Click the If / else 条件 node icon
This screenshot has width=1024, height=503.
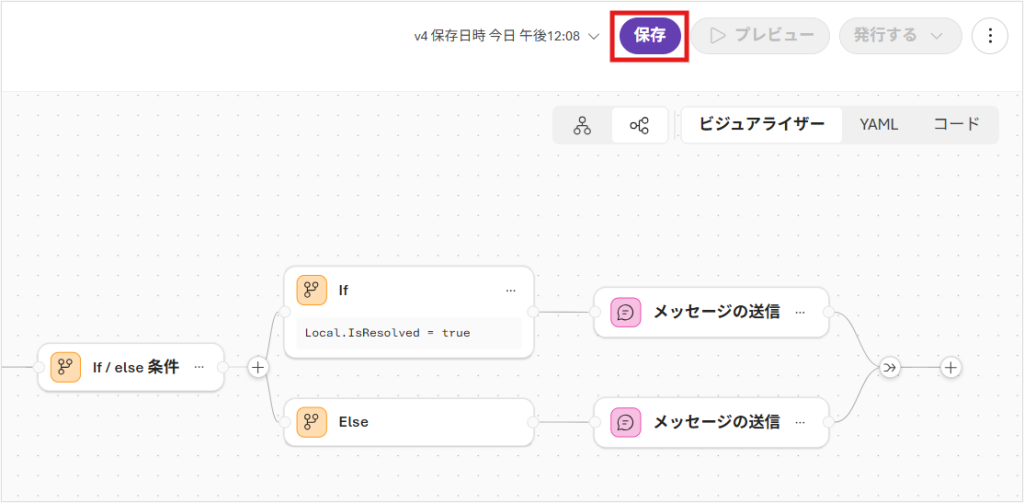tap(66, 367)
